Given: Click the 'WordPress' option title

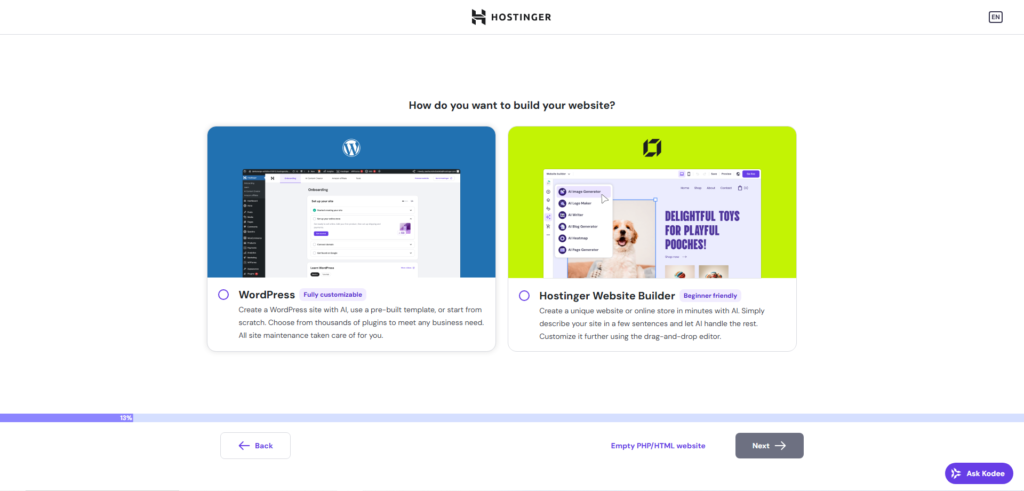Looking at the screenshot, I should pyautogui.click(x=266, y=295).
